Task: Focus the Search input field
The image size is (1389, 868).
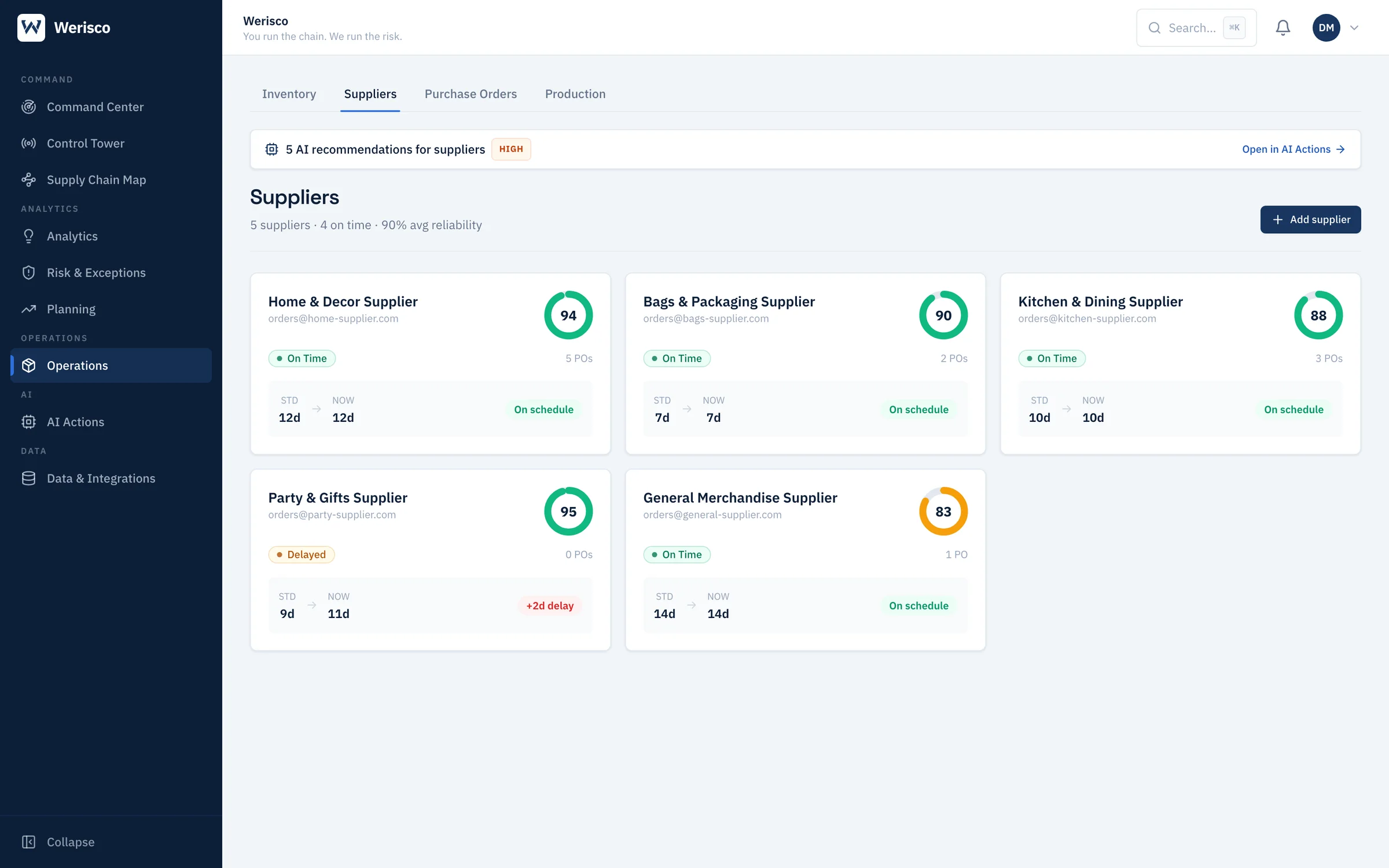Action: (x=1196, y=28)
